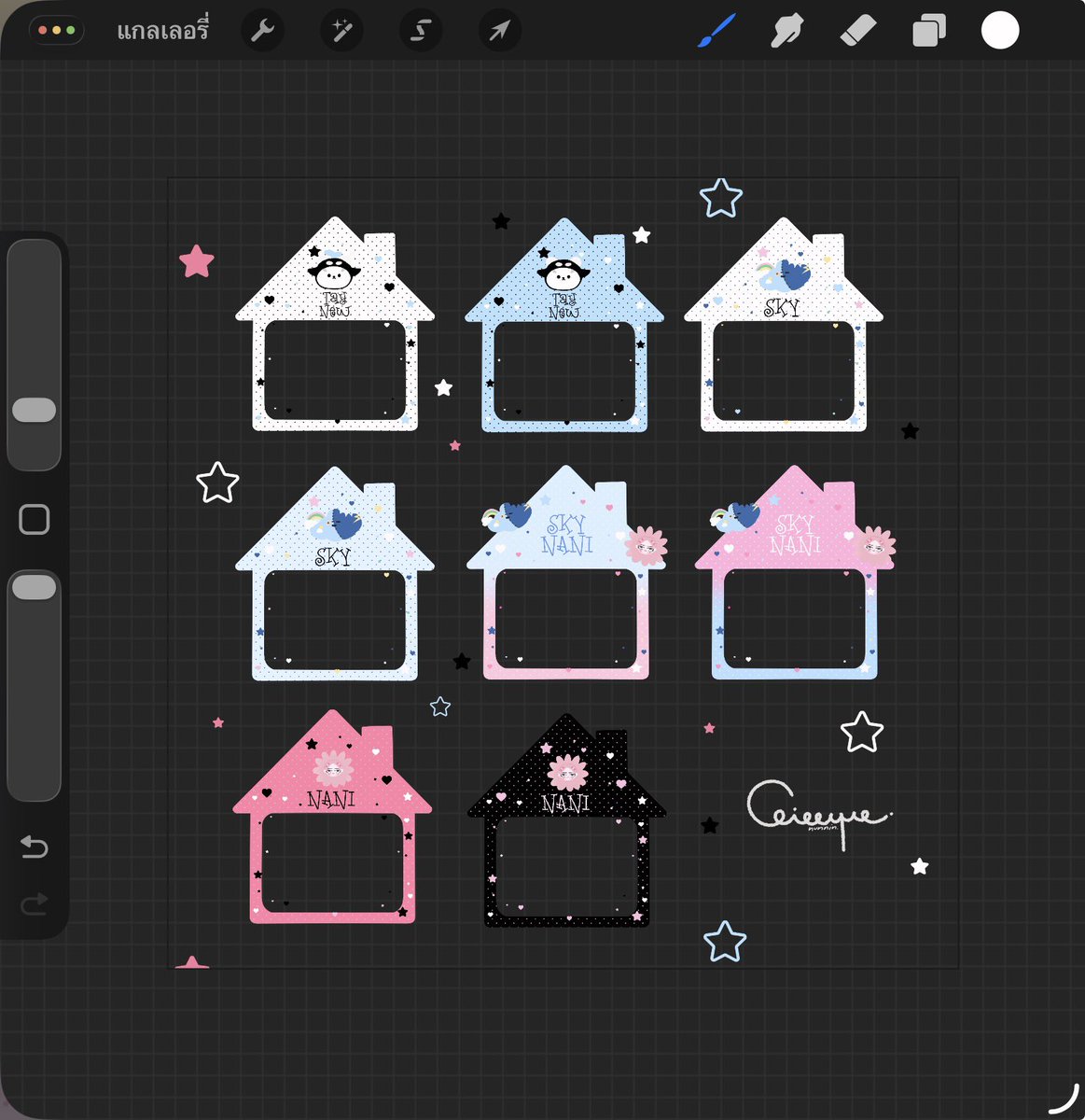Click the brush opacity slider handle
The width and height of the screenshot is (1085, 1120).
point(35,587)
